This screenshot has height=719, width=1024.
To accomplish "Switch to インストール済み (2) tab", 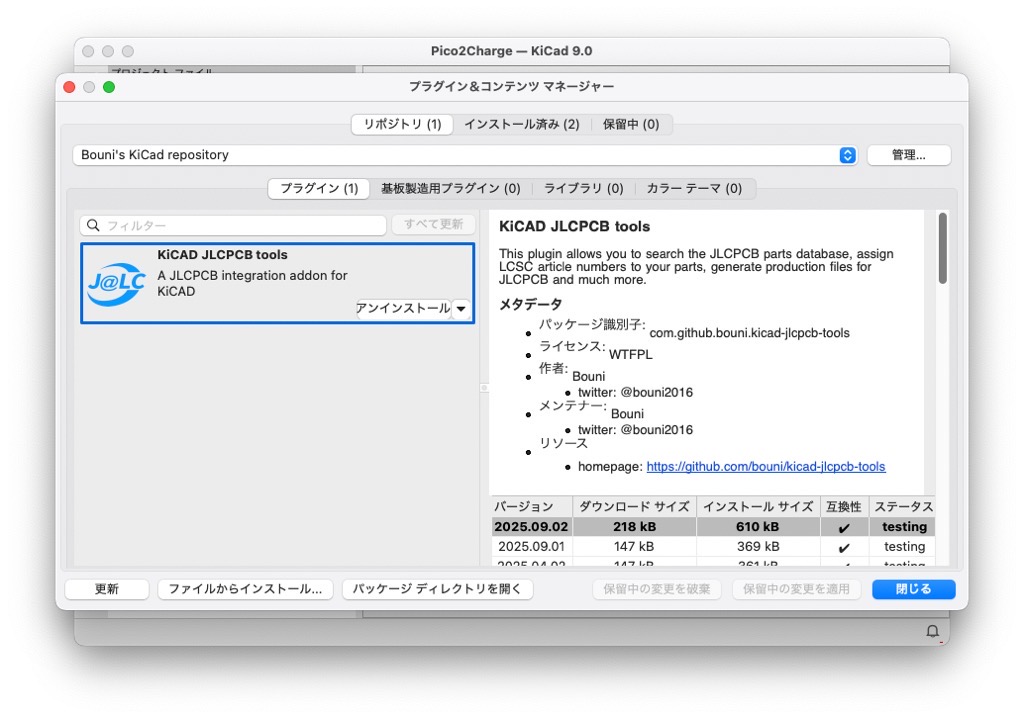I will 521,124.
